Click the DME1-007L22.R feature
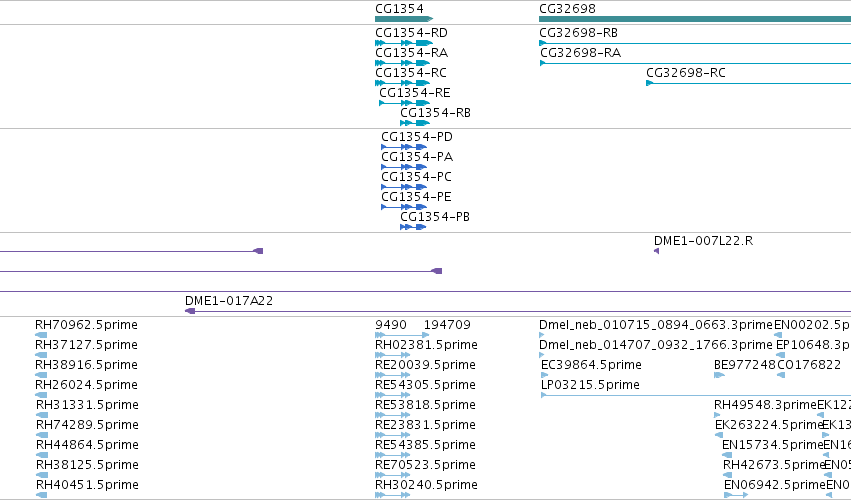 point(703,241)
